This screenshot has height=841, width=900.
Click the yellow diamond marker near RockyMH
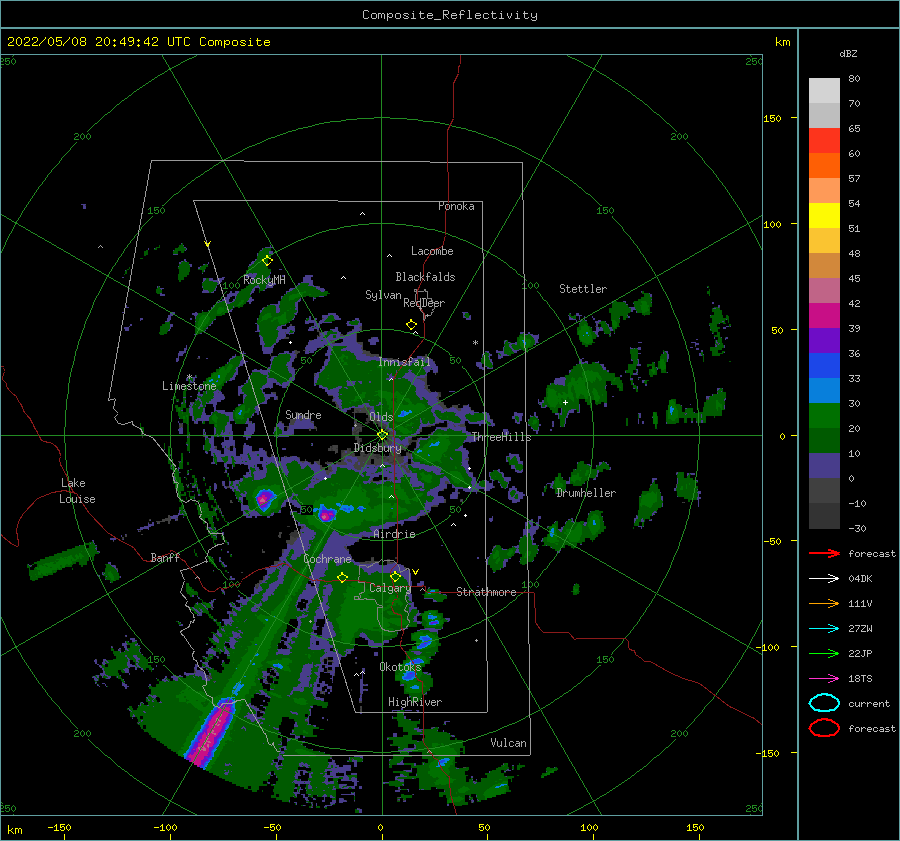(x=267, y=261)
